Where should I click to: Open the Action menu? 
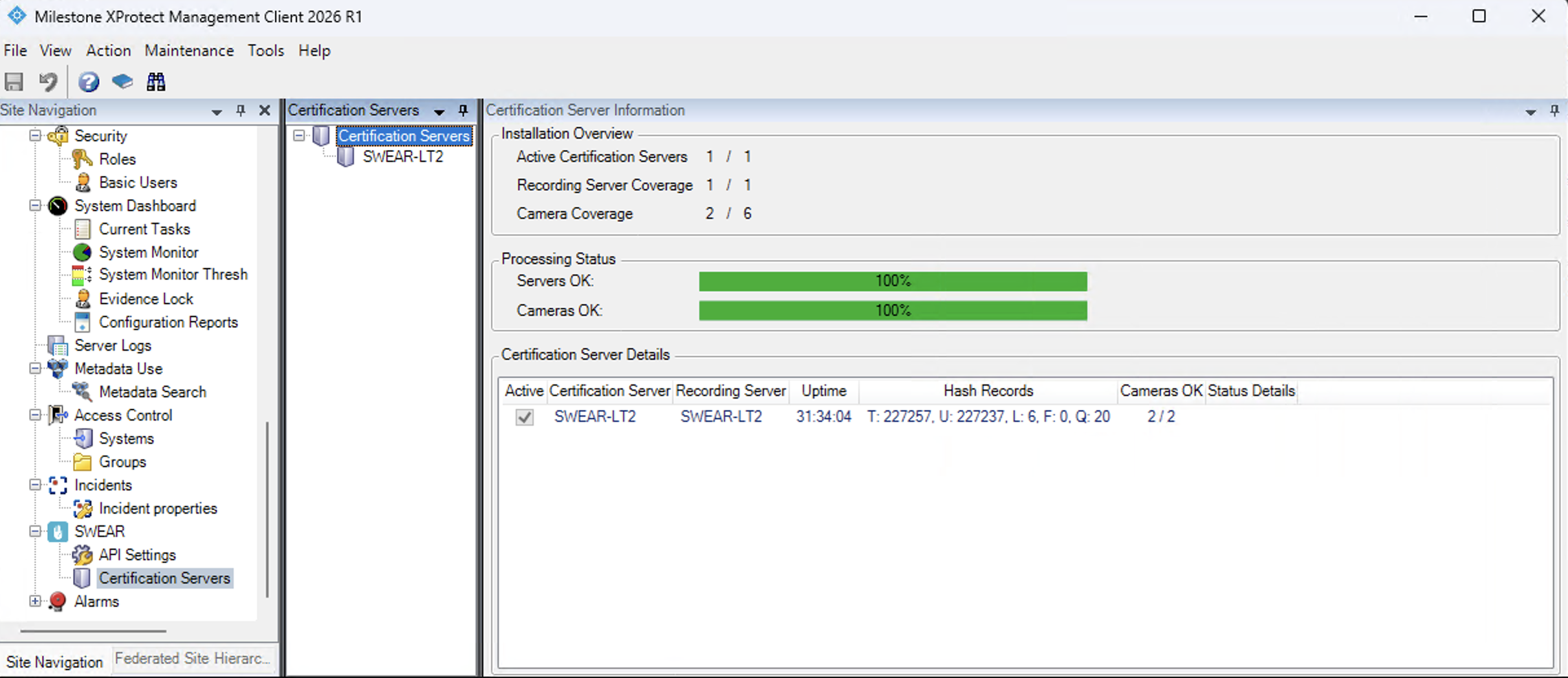[x=109, y=50]
